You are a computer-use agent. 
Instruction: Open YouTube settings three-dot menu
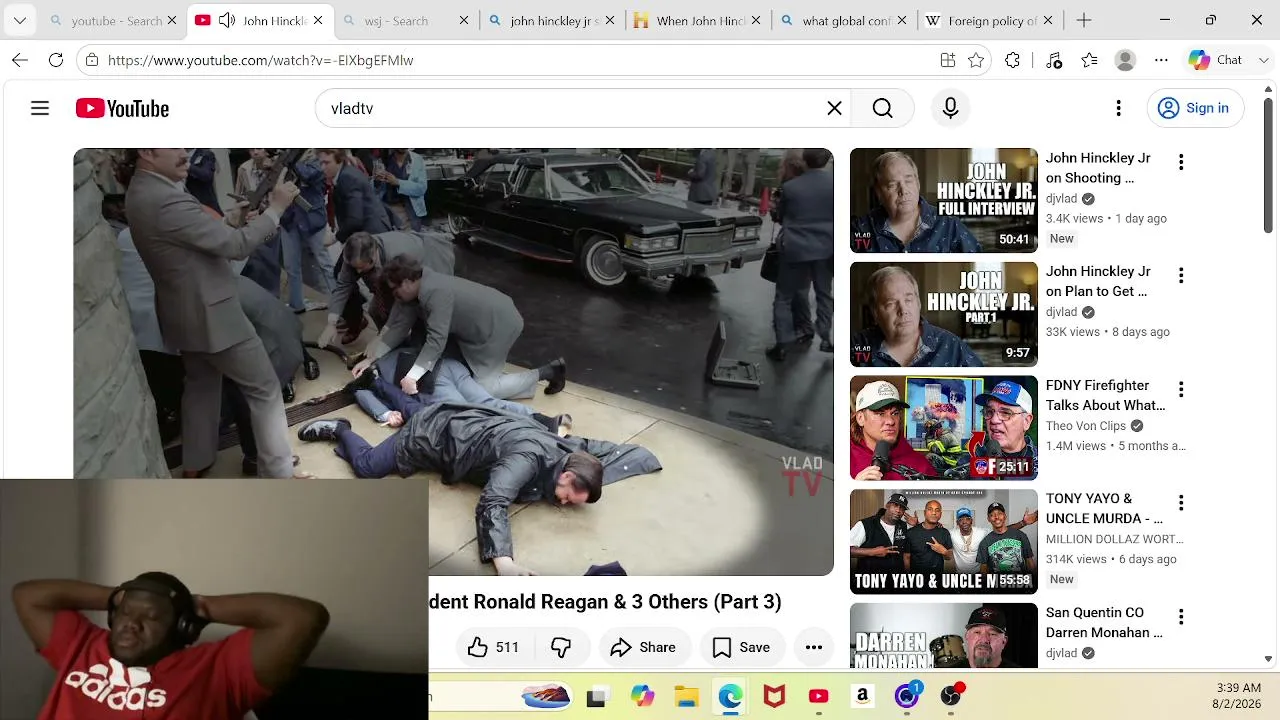tap(1118, 108)
